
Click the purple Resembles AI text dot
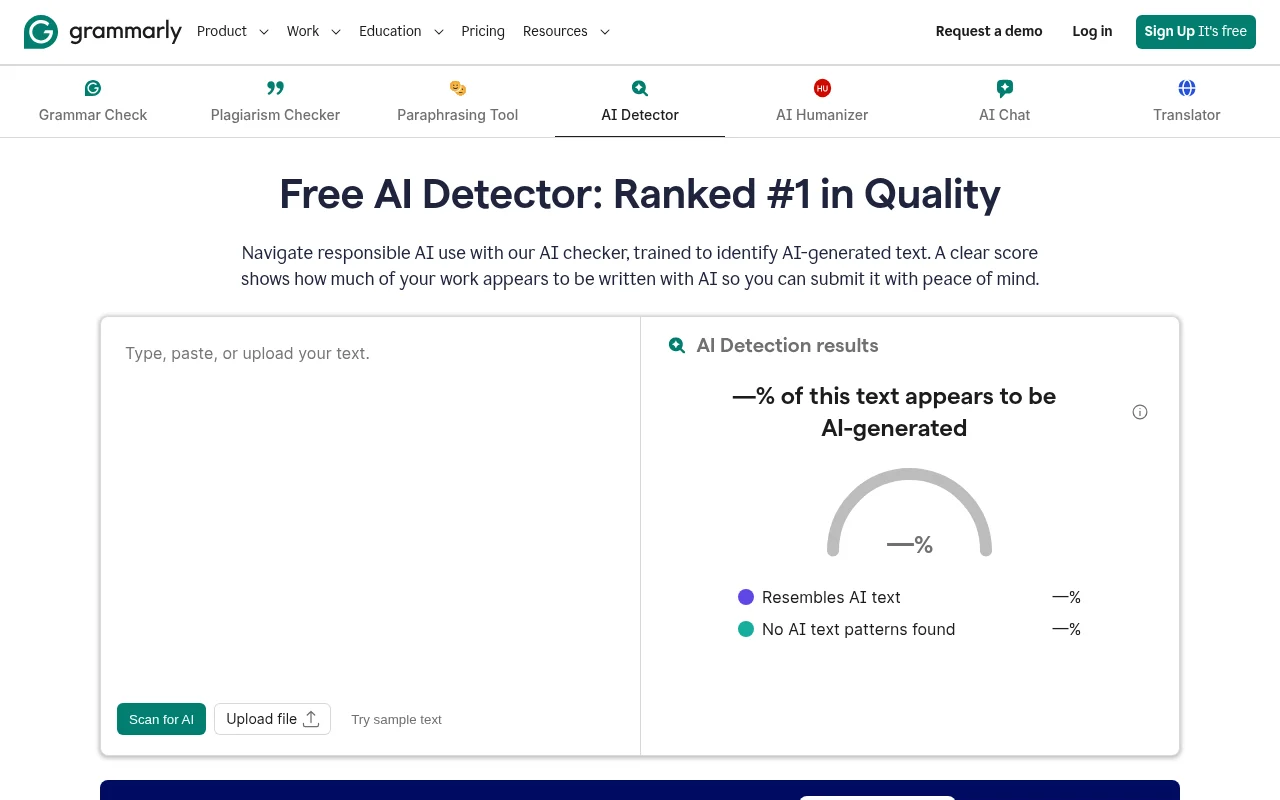[x=746, y=597]
